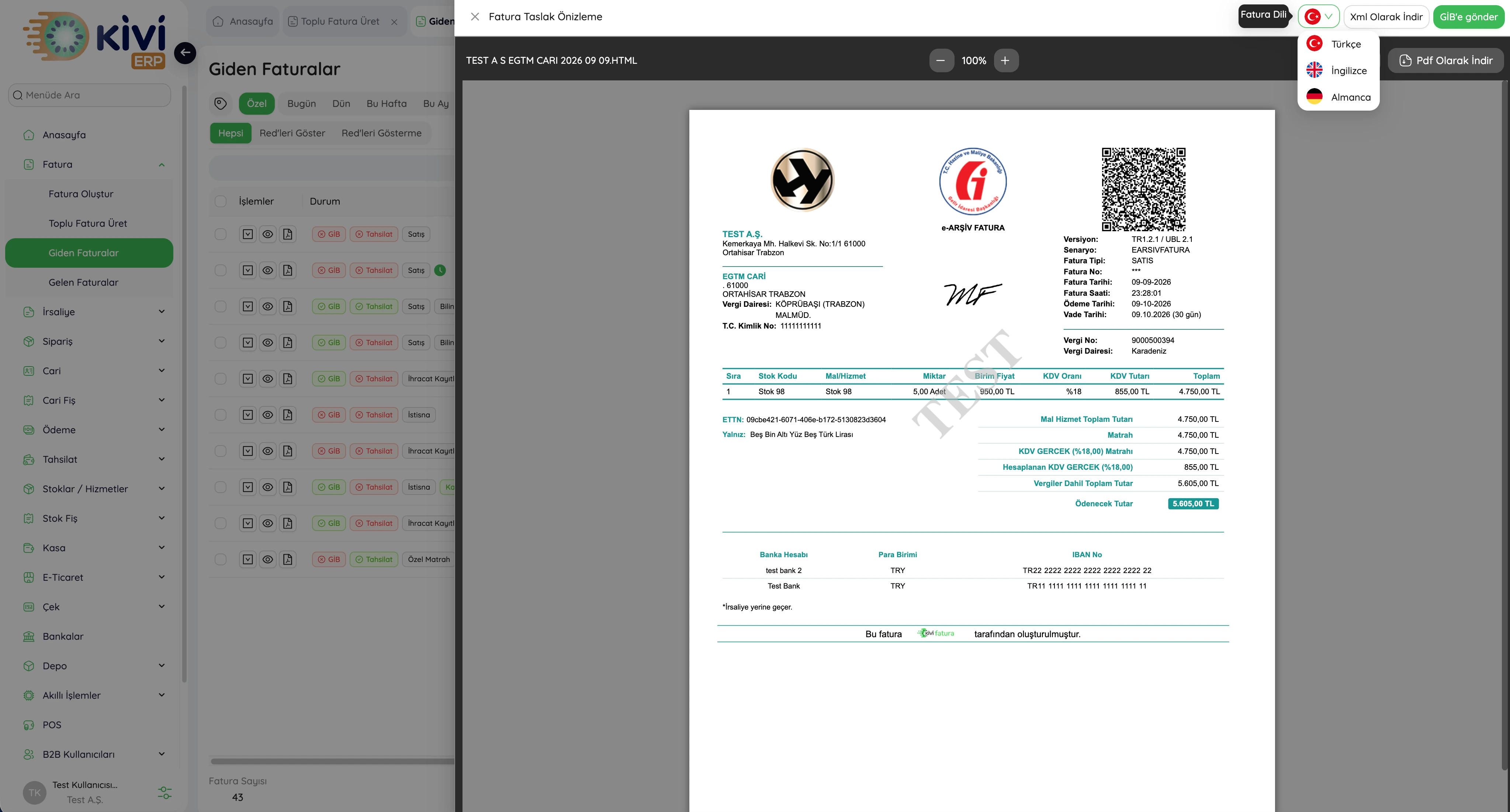1510x812 pixels.
Task: Open user settings sliders icon
Action: [165, 793]
